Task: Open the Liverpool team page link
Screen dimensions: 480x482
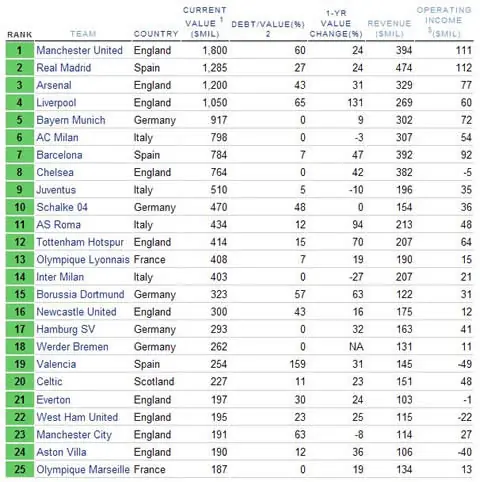Action: click(56, 103)
